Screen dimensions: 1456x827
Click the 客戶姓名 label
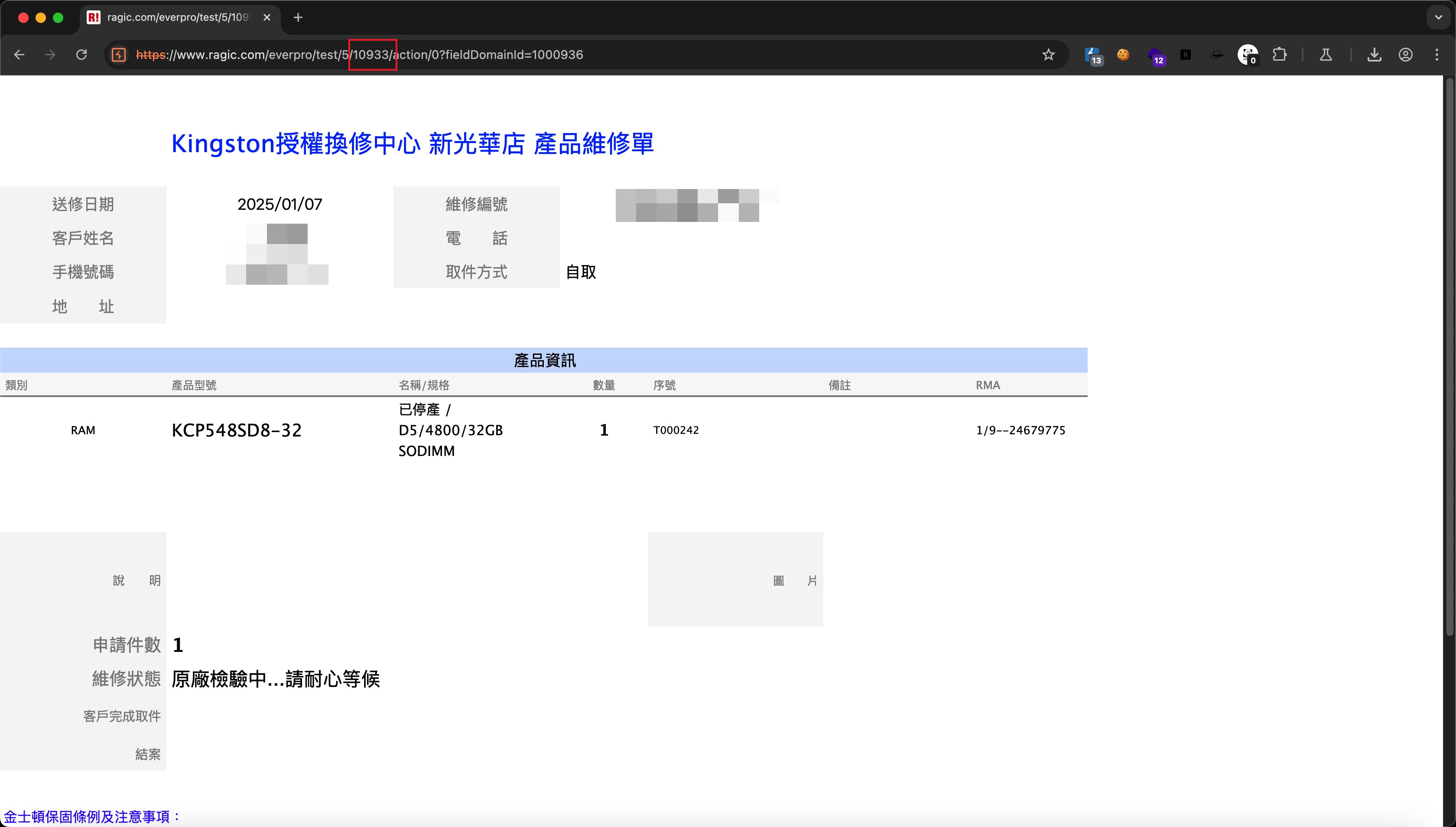tap(83, 238)
